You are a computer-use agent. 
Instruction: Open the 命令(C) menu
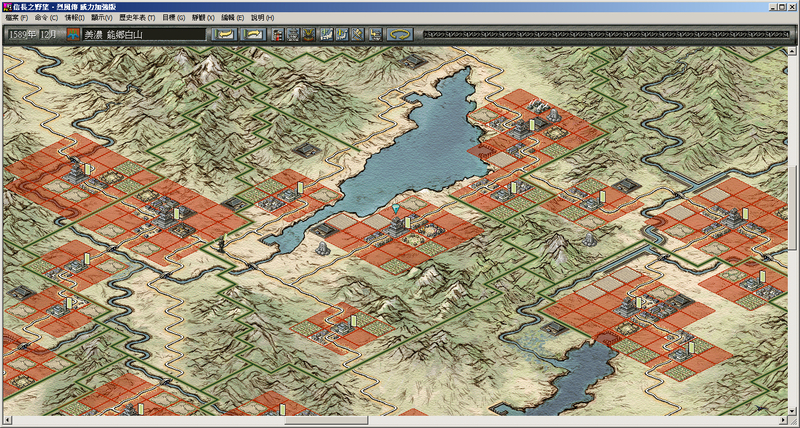(x=46, y=17)
